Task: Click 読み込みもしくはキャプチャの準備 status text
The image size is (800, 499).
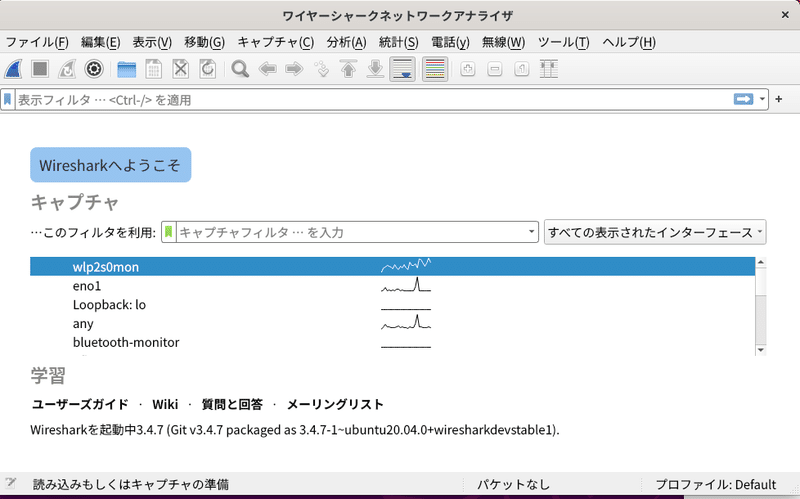Action: (x=131, y=484)
